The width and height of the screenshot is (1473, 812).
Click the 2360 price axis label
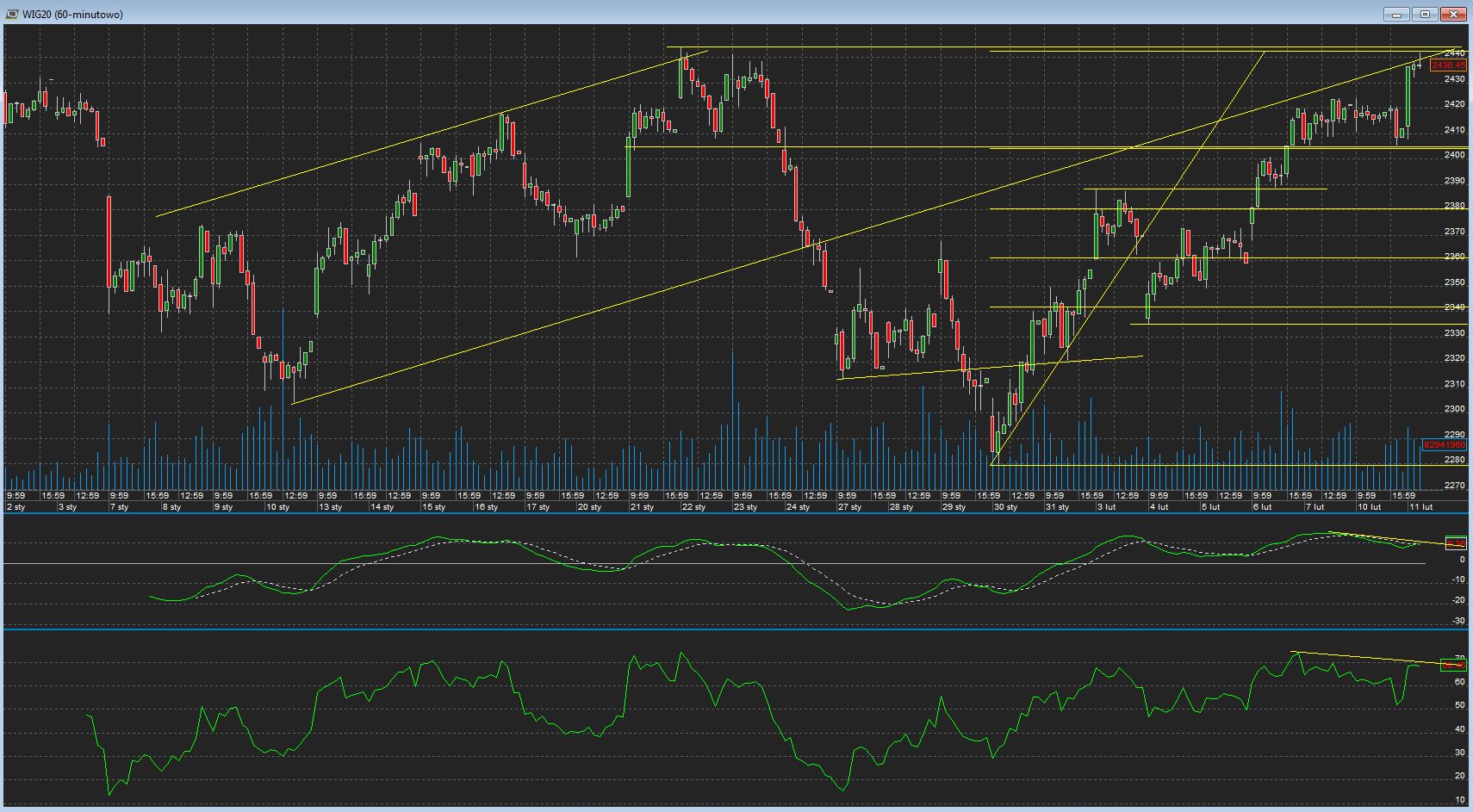[1454, 257]
